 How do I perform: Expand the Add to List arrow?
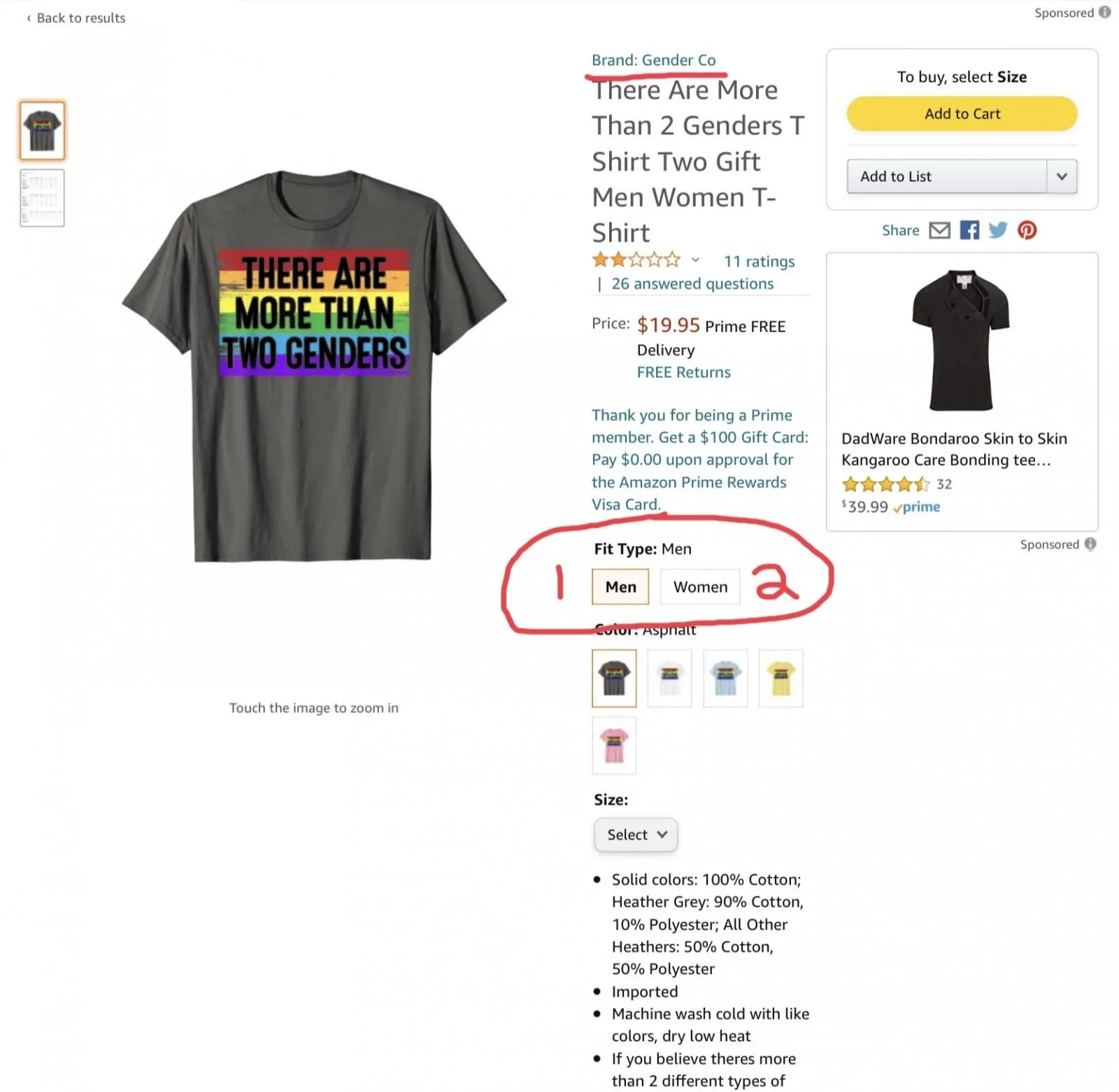(x=1062, y=176)
